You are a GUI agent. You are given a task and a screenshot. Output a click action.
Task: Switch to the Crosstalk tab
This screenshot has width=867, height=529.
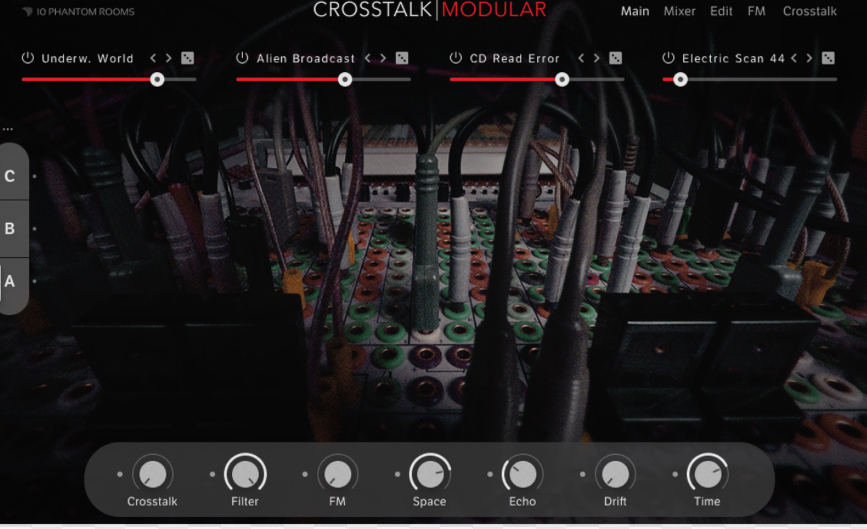809,11
